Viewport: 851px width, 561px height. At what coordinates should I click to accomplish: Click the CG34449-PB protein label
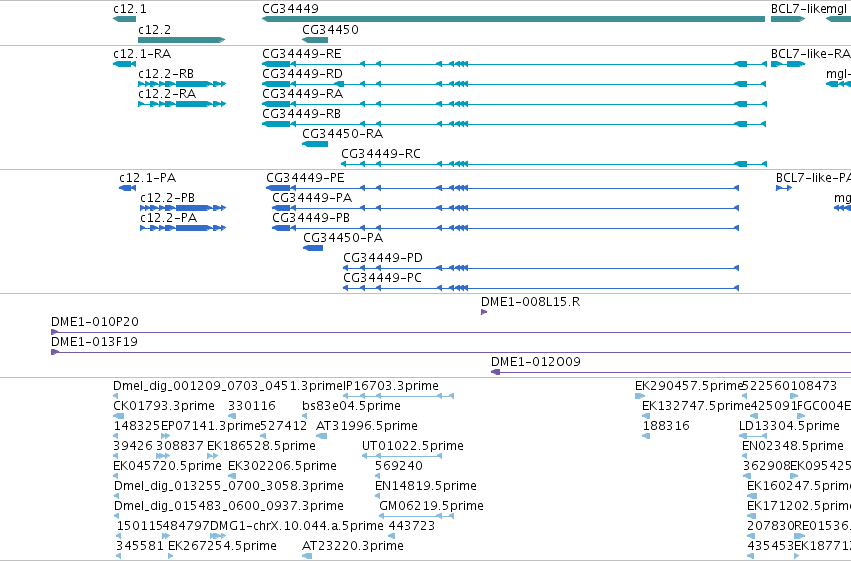311,218
